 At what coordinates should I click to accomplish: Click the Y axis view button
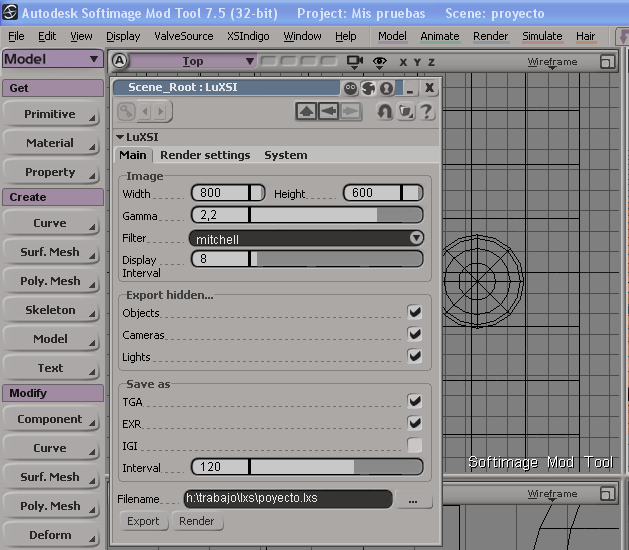coord(418,63)
